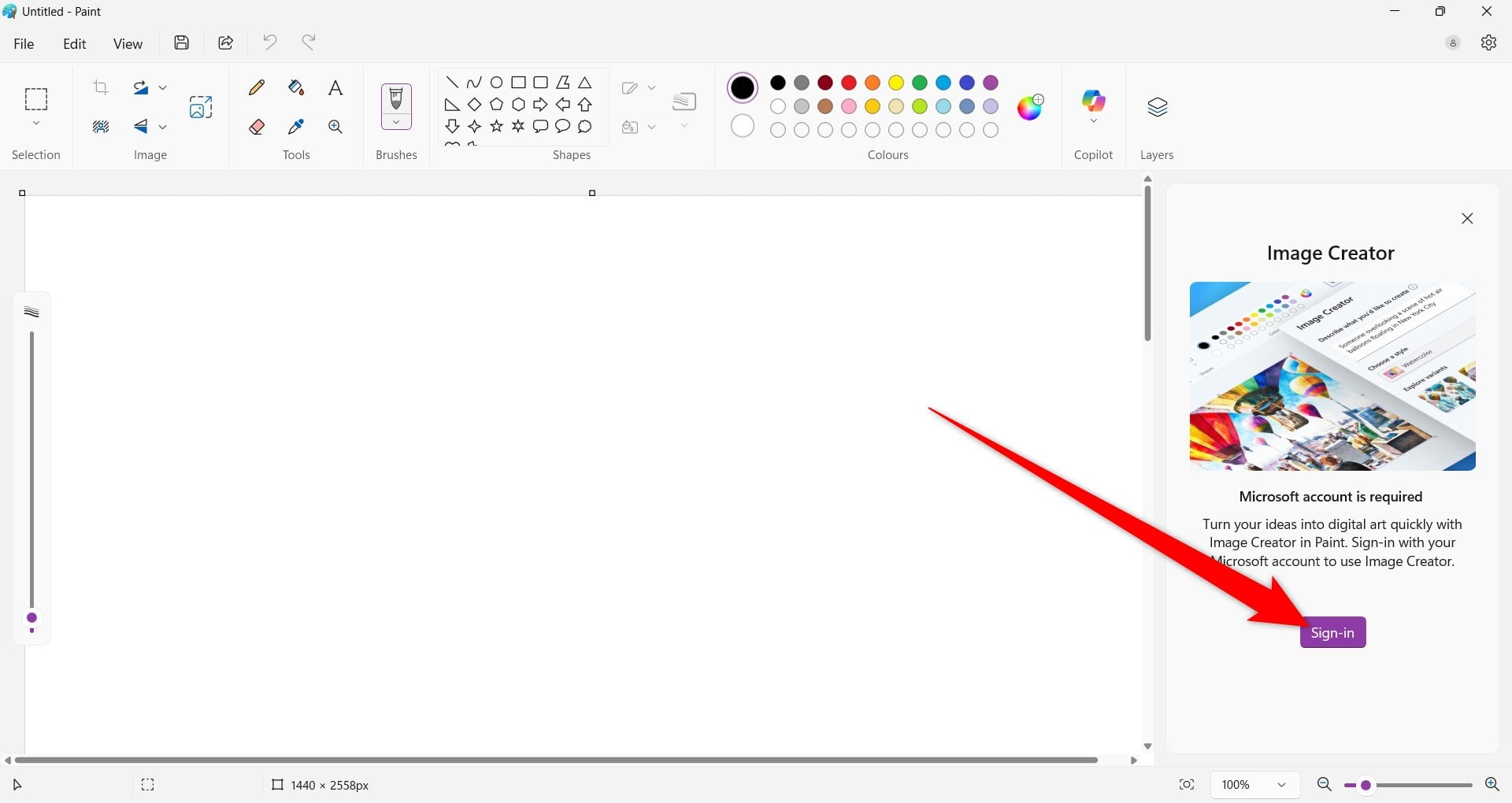Click the Save icon
Image resolution: width=1512 pixels, height=803 pixels.
click(x=182, y=43)
